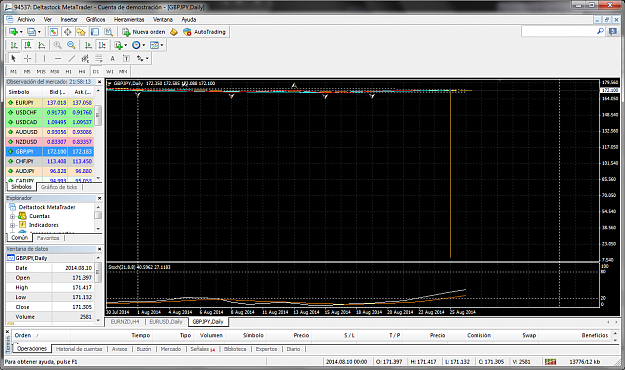
Task: Click the Market Watch vertical scrollbar
Action: 98,135
